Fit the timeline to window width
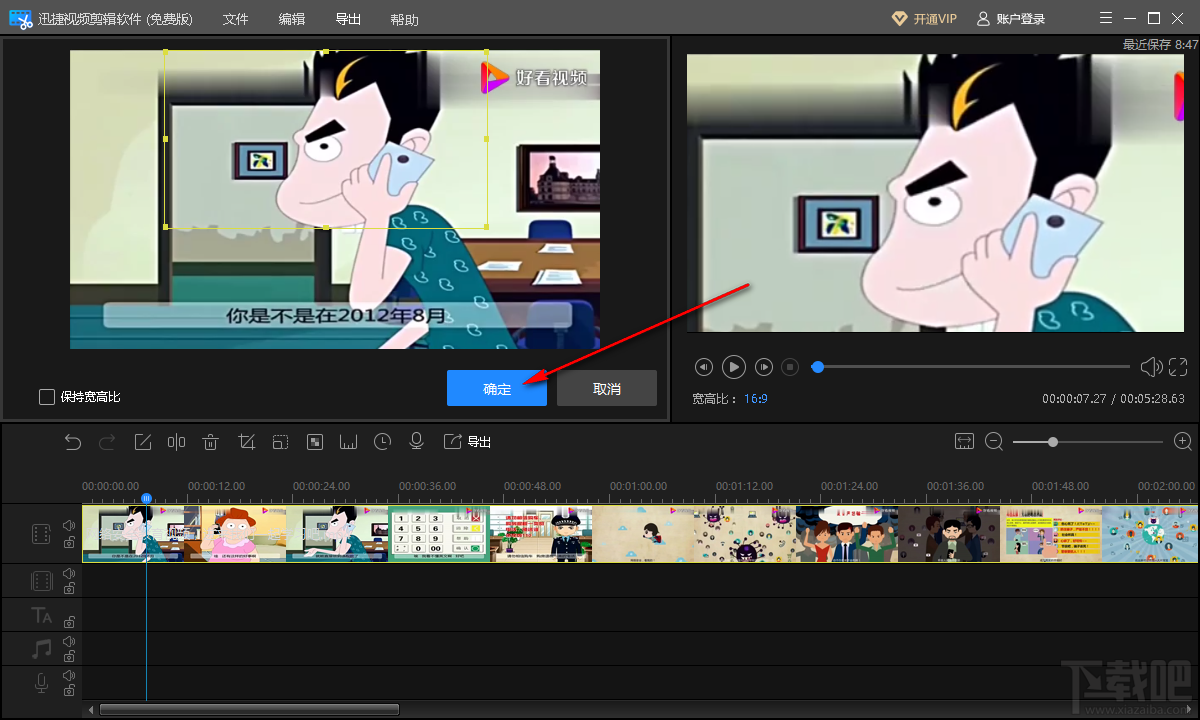 pos(964,441)
